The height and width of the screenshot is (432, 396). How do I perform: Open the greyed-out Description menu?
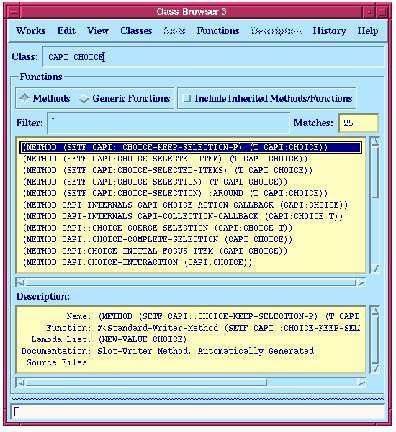[x=276, y=31]
